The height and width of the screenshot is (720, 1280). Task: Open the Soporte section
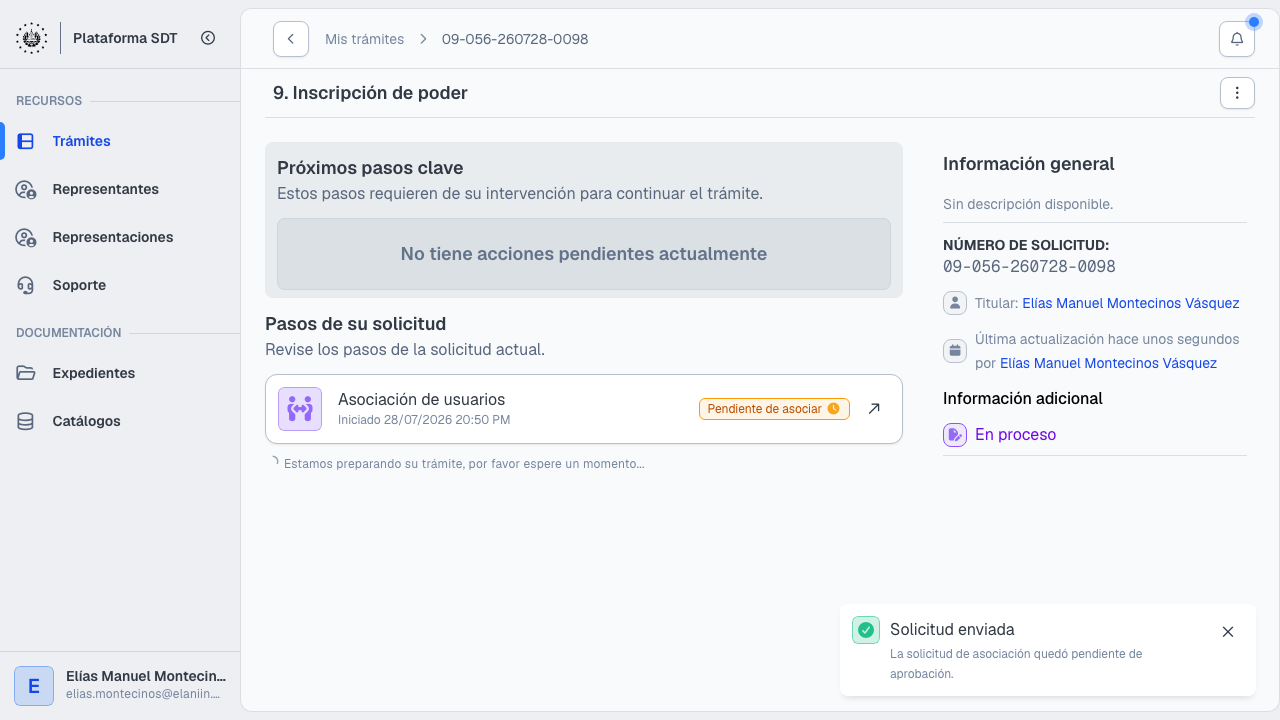tap(120, 285)
